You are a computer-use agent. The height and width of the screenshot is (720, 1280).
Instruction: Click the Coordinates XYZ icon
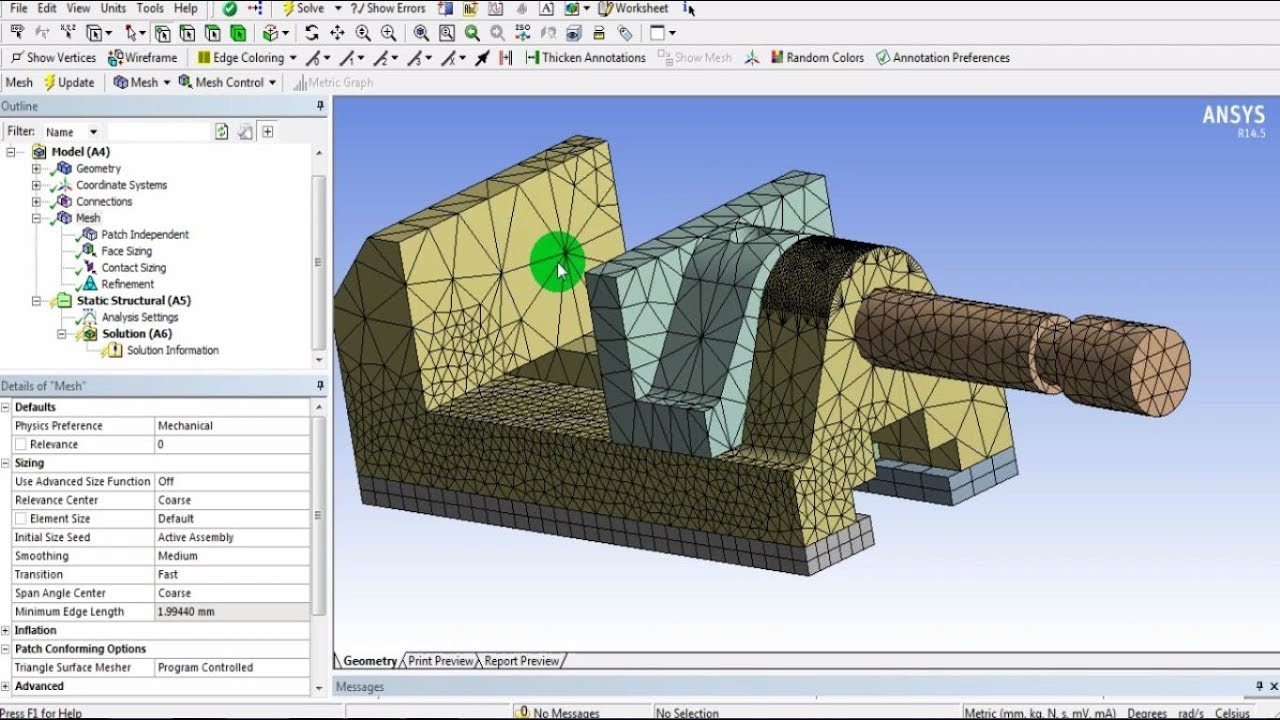(x=67, y=33)
